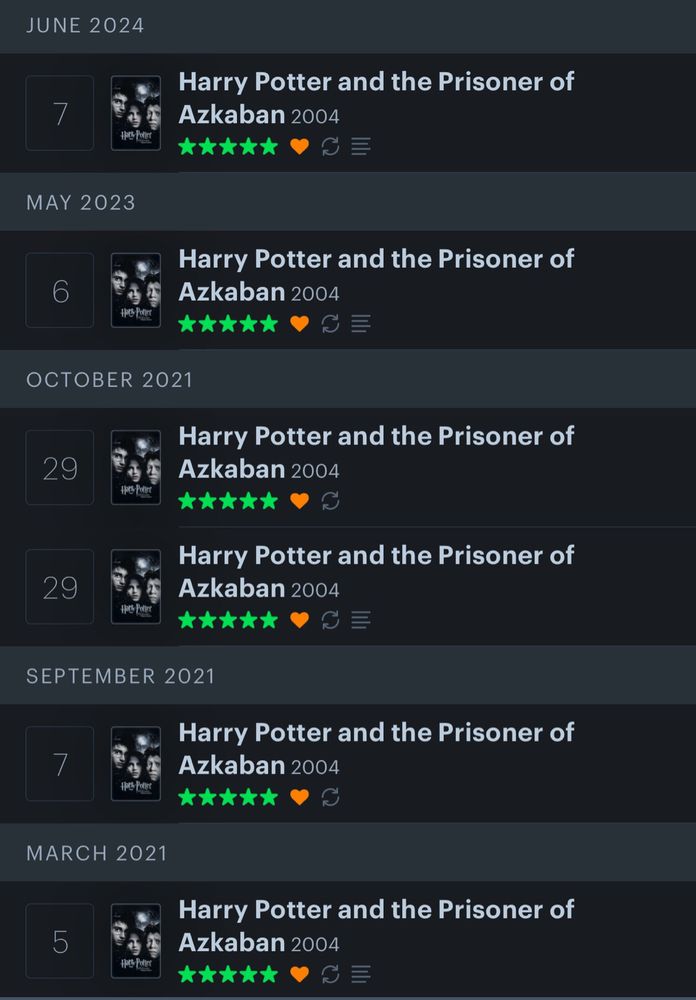Viewport: 696px width, 1000px height.
Task: Click the green star rating on March 2021 entry
Action: (228, 974)
